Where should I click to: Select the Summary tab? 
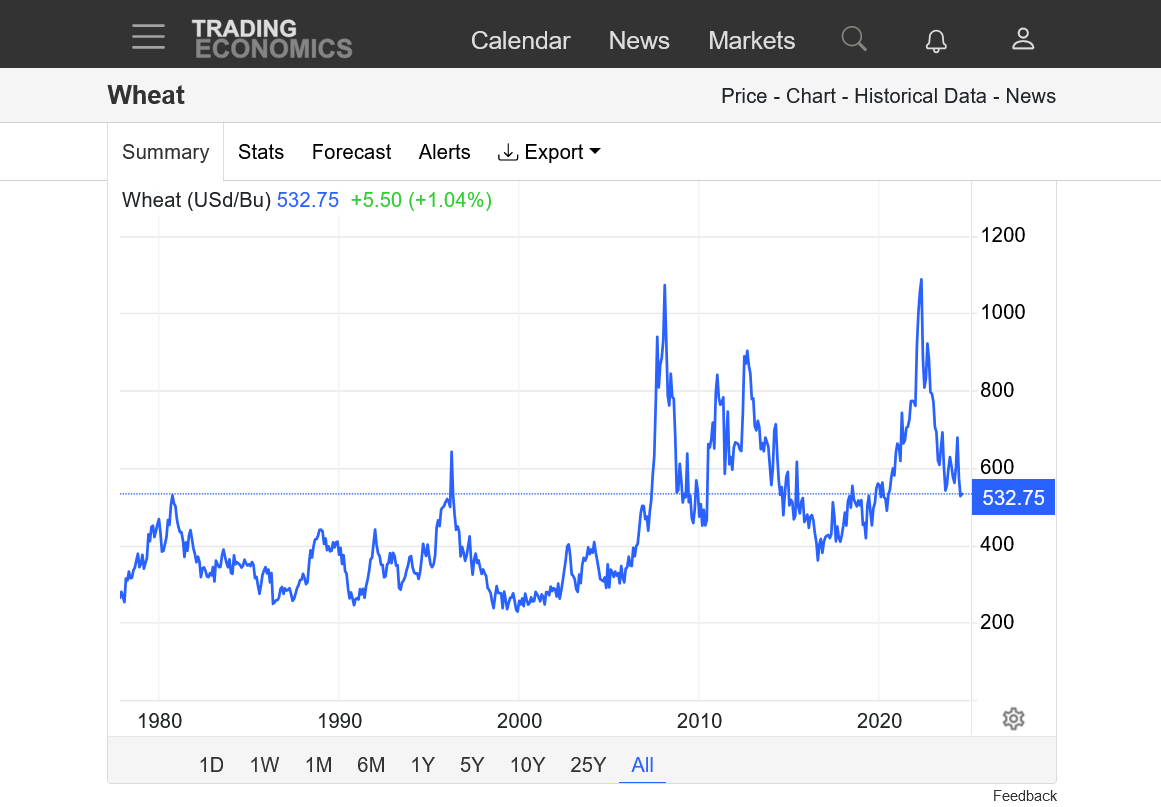pos(165,152)
